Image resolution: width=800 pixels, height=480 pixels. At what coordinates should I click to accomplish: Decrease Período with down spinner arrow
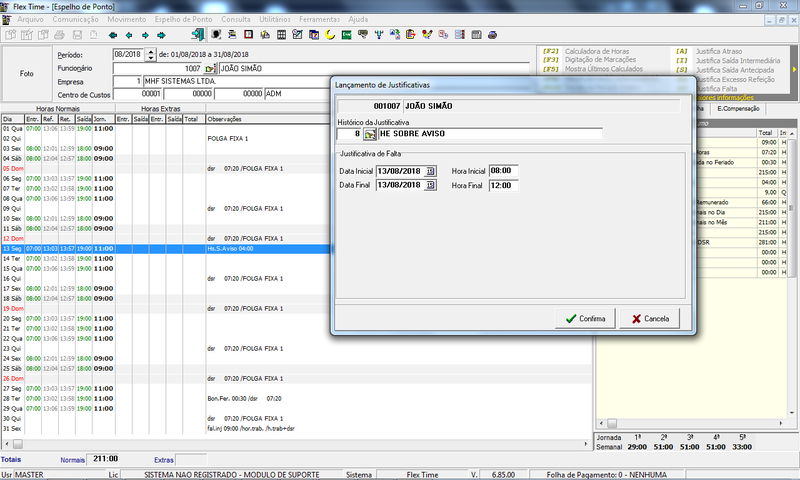point(151,58)
